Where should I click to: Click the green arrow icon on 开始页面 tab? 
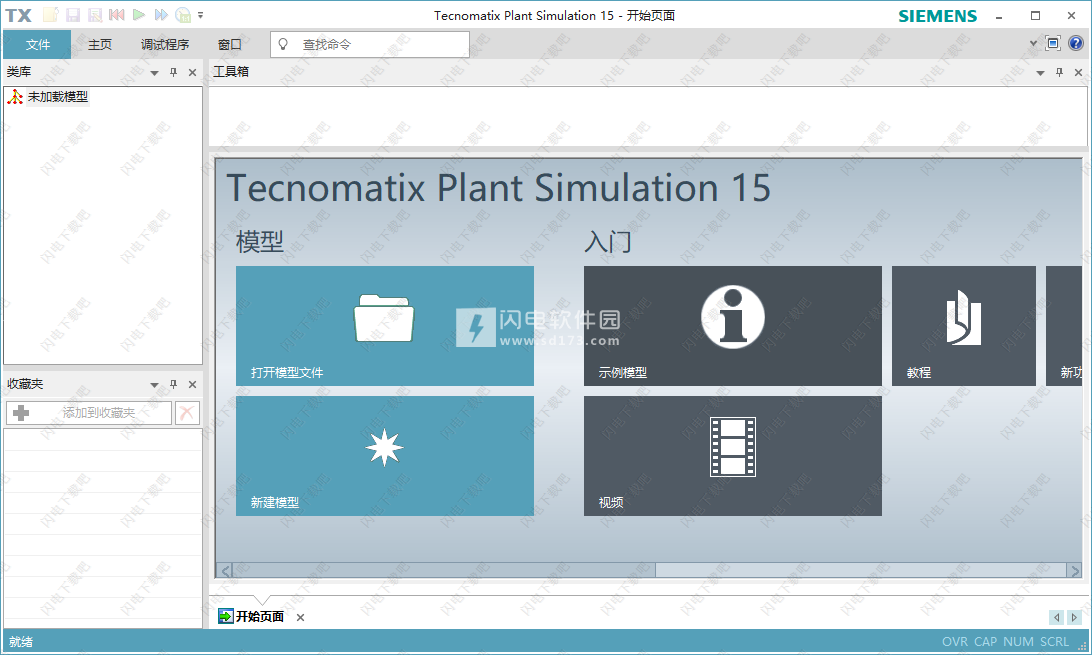point(226,616)
